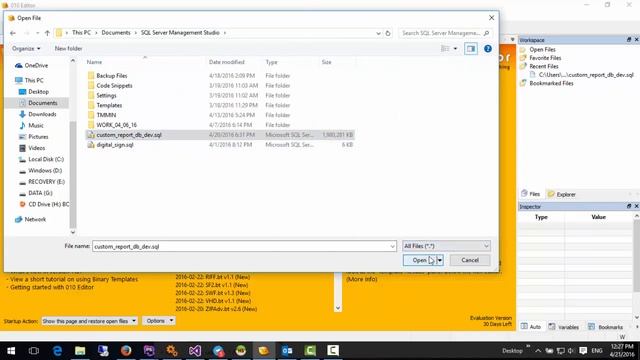Expand address bar history dropdown
Image resolution: width=640 pixels, height=360 pixels.
tap(378, 33)
